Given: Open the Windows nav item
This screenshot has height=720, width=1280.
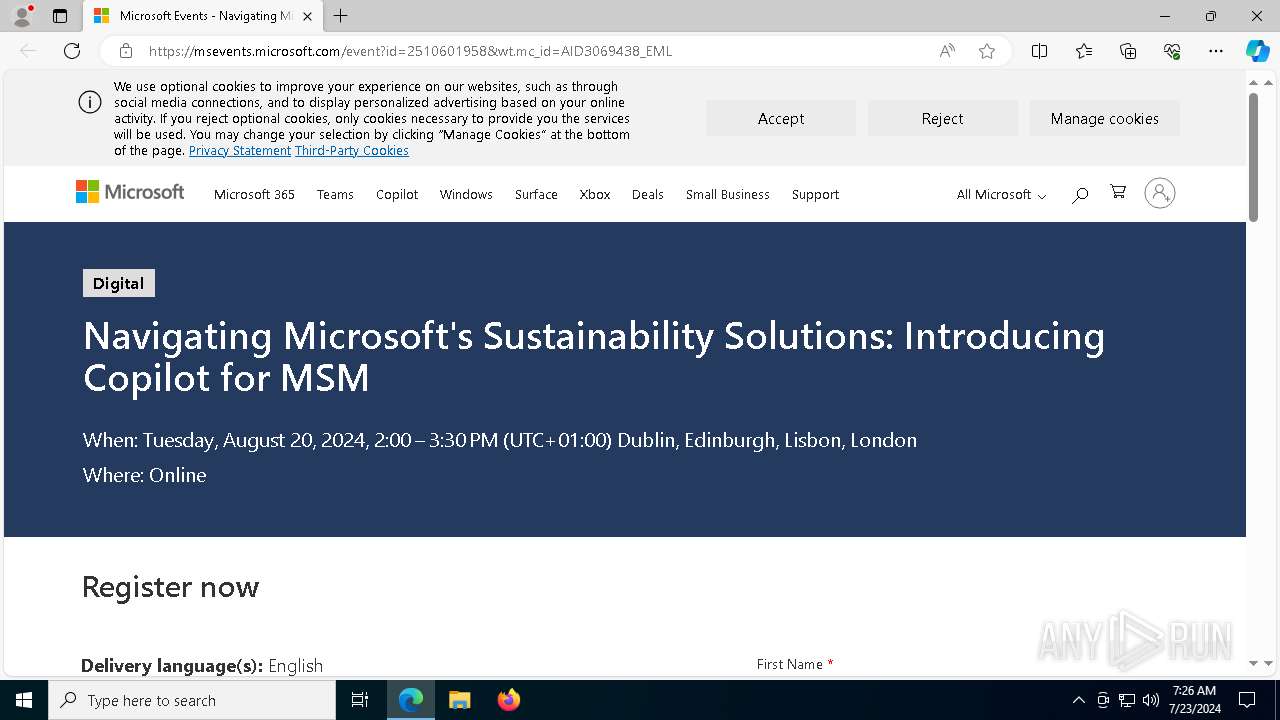Looking at the screenshot, I should click(x=466, y=194).
